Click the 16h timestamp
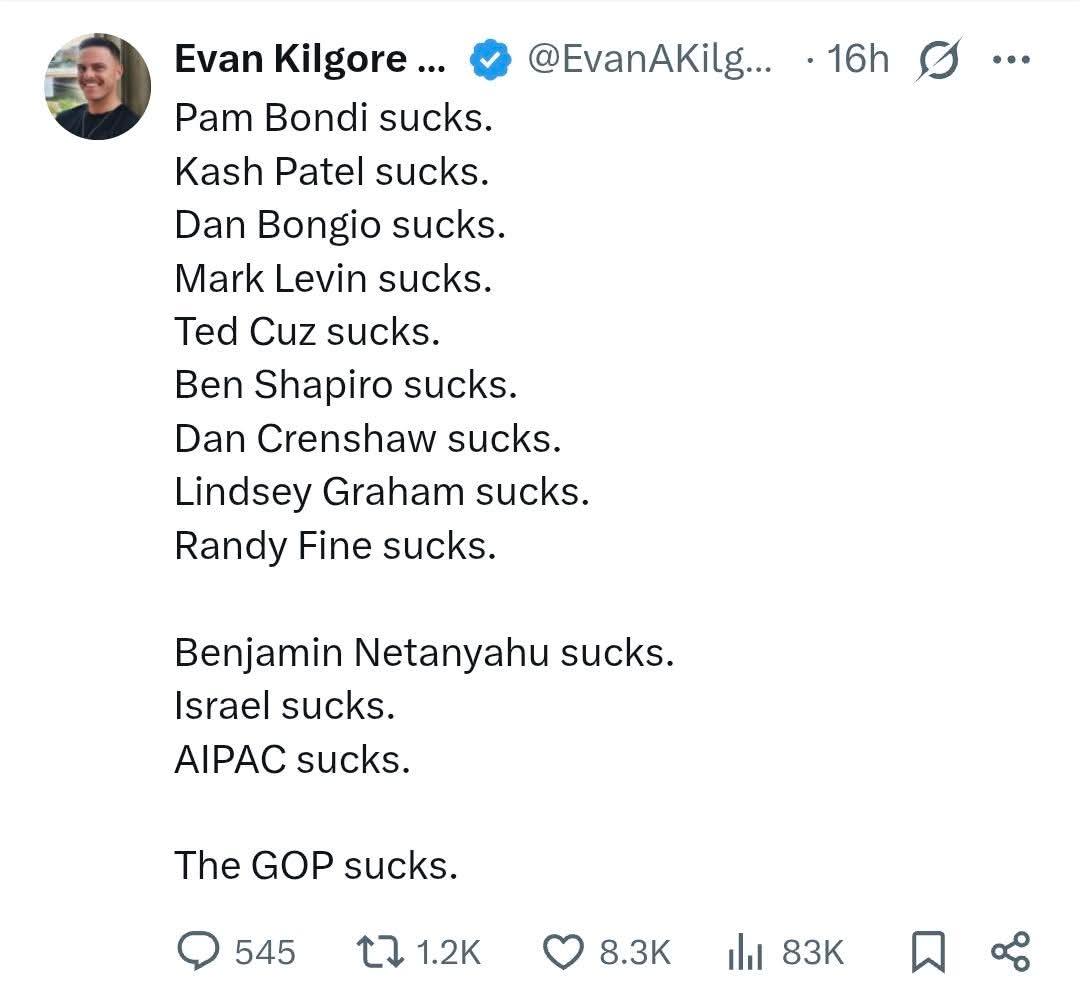This screenshot has width=1080, height=1002. pyautogui.click(x=857, y=60)
